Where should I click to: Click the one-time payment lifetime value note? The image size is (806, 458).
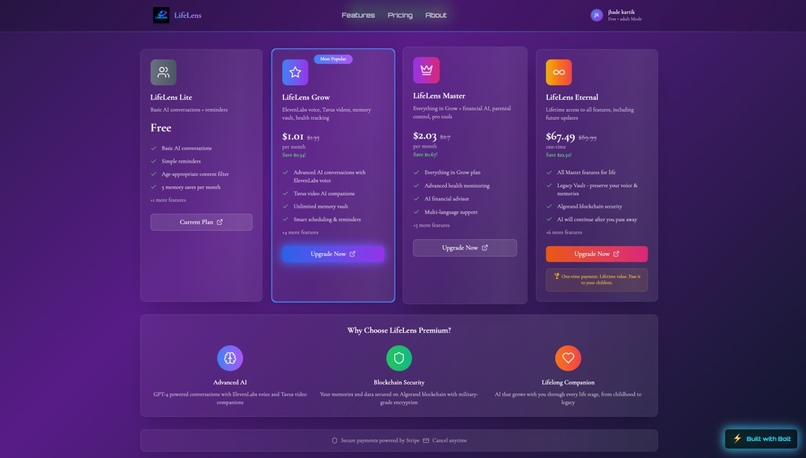[596, 280]
